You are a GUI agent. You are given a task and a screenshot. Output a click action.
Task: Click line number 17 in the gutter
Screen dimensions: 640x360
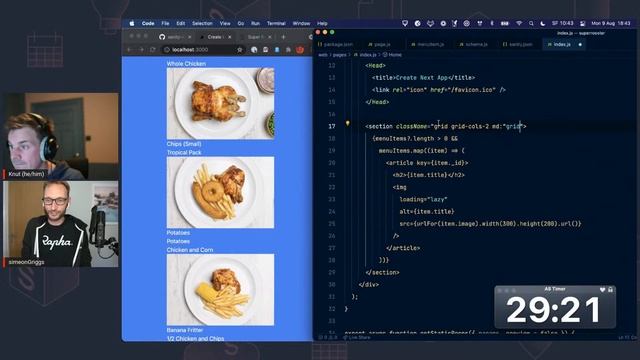point(332,127)
